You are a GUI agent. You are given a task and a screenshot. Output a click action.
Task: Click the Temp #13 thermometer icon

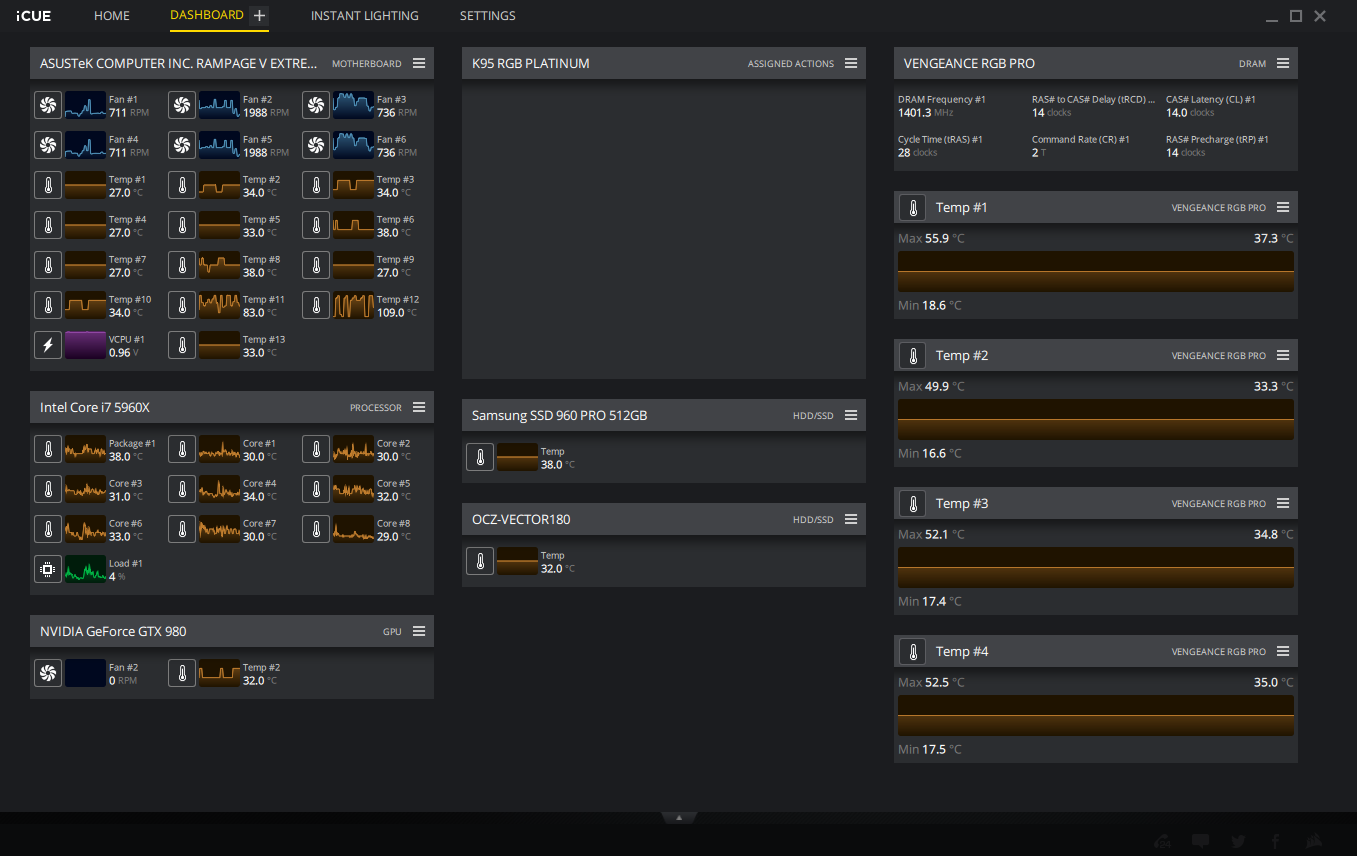(181, 346)
